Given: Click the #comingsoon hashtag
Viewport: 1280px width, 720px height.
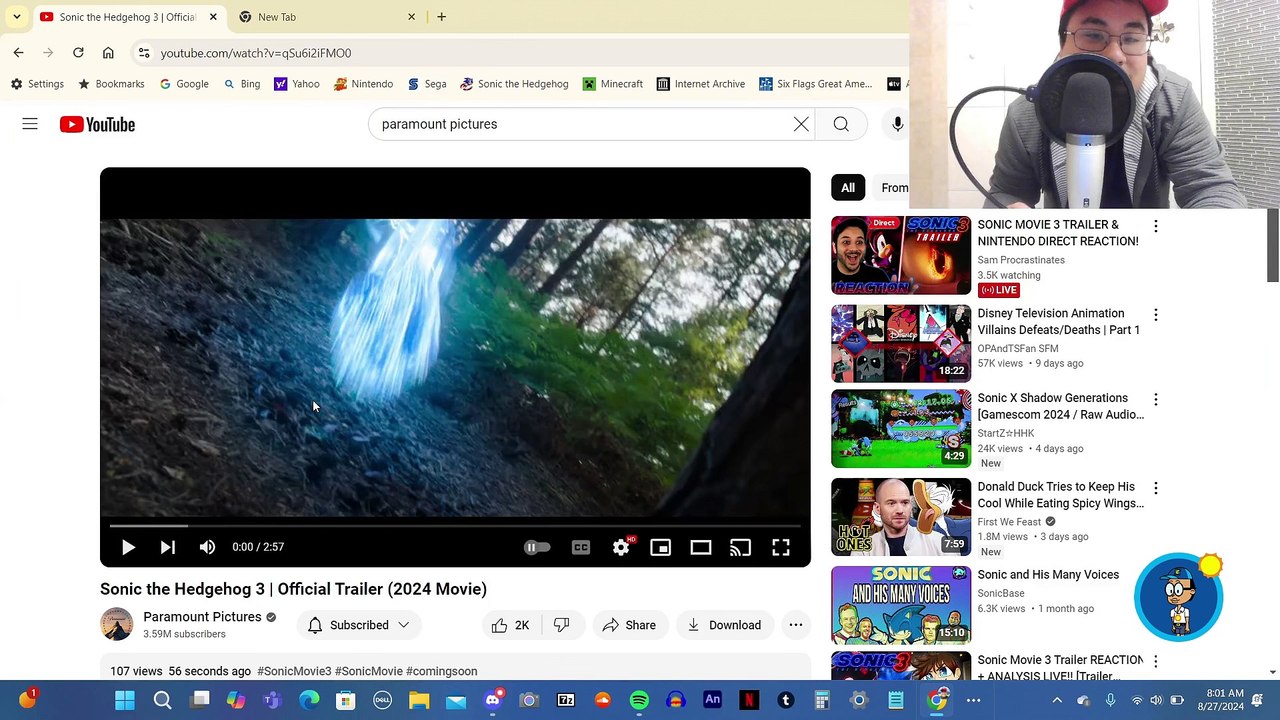Looking at the screenshot, I should coord(442,671).
